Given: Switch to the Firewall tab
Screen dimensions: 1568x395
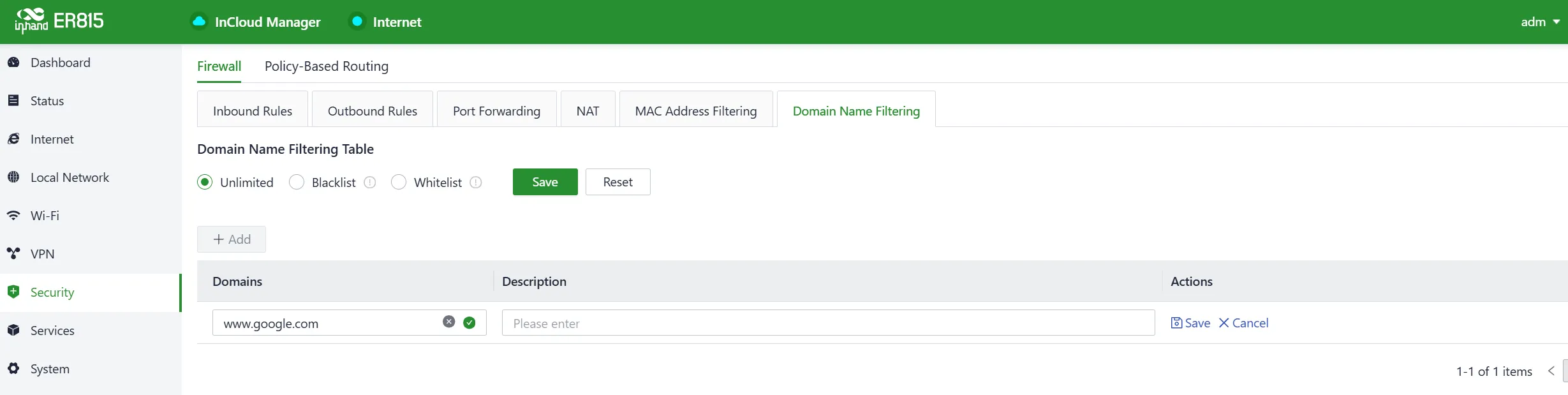Looking at the screenshot, I should coord(219,66).
